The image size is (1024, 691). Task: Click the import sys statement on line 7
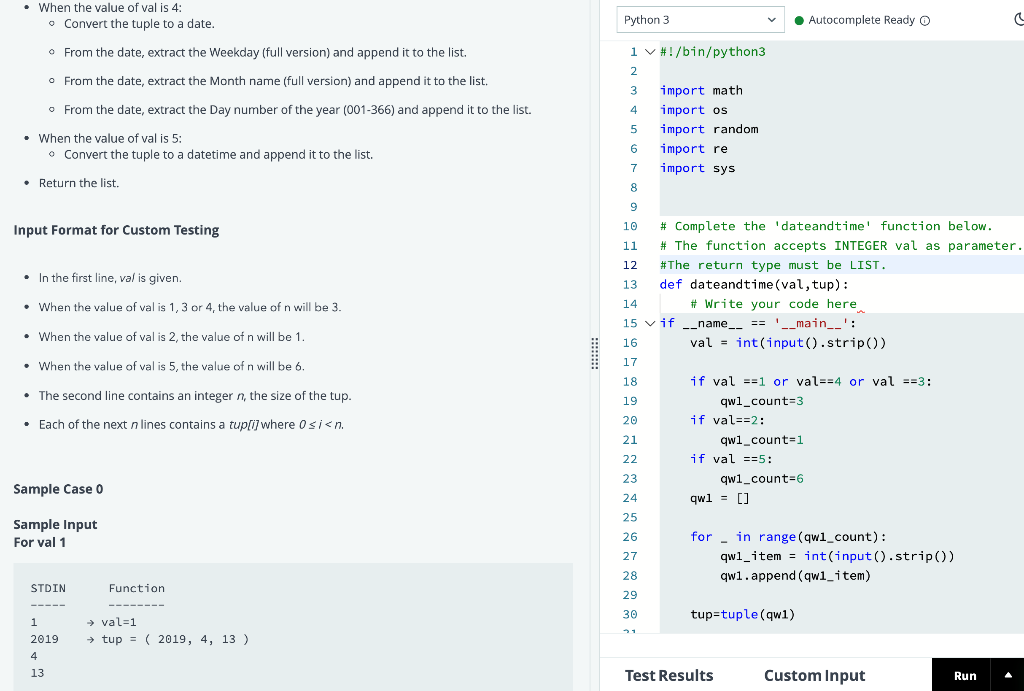pos(698,167)
